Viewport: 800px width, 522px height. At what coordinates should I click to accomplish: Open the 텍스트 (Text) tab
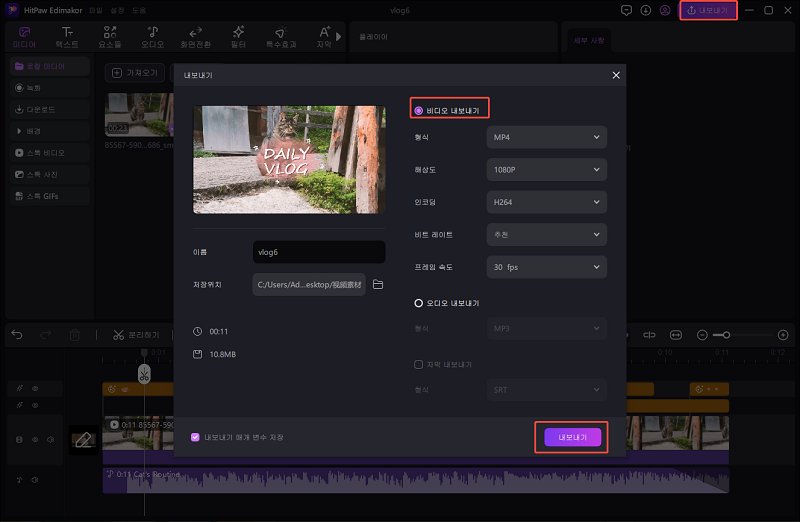pyautogui.click(x=67, y=37)
